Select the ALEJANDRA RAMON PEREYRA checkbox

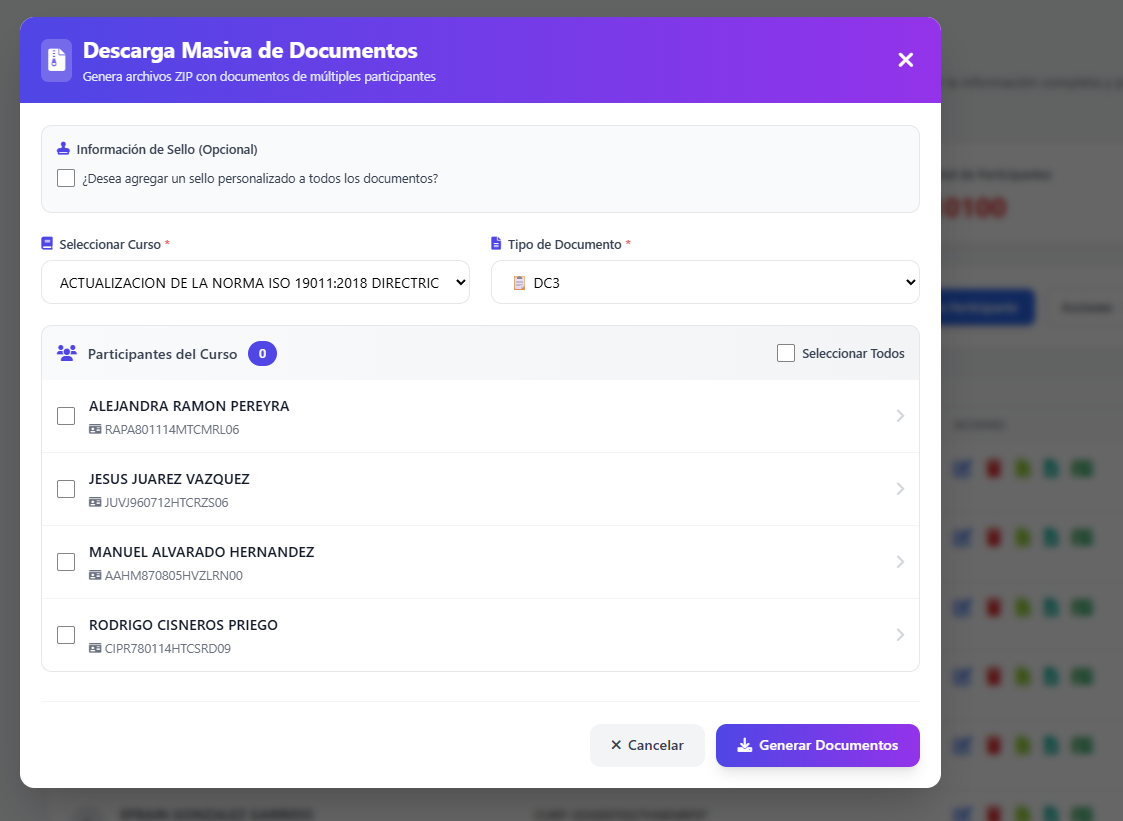[66, 416]
